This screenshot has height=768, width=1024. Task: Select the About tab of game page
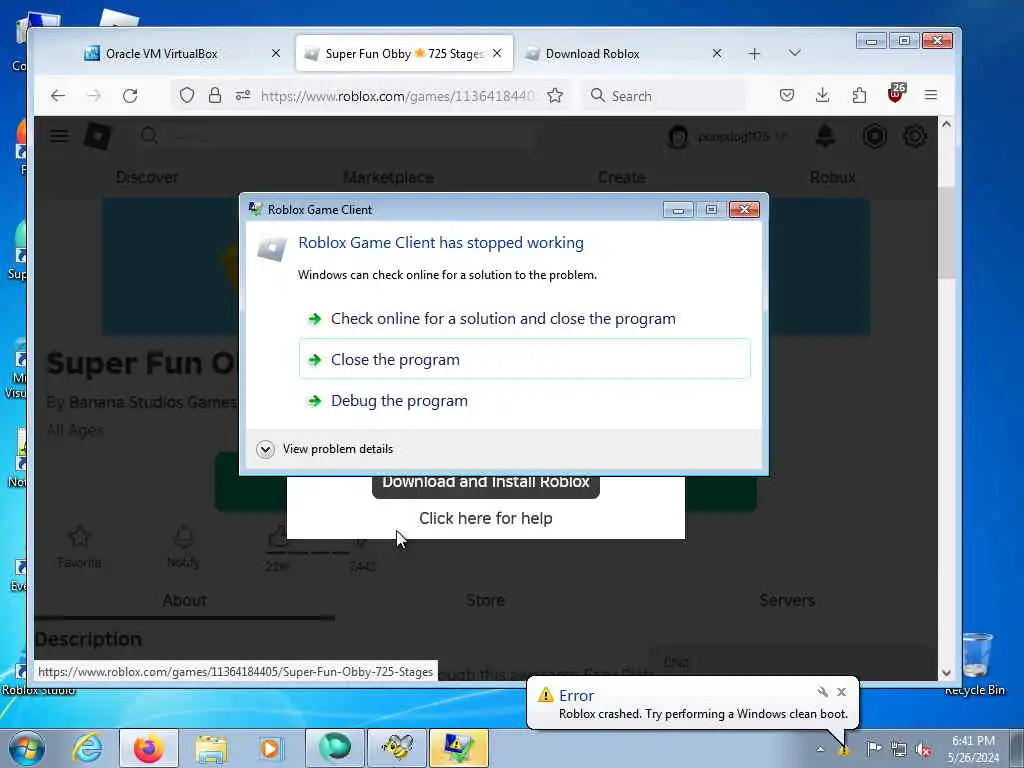coord(185,600)
